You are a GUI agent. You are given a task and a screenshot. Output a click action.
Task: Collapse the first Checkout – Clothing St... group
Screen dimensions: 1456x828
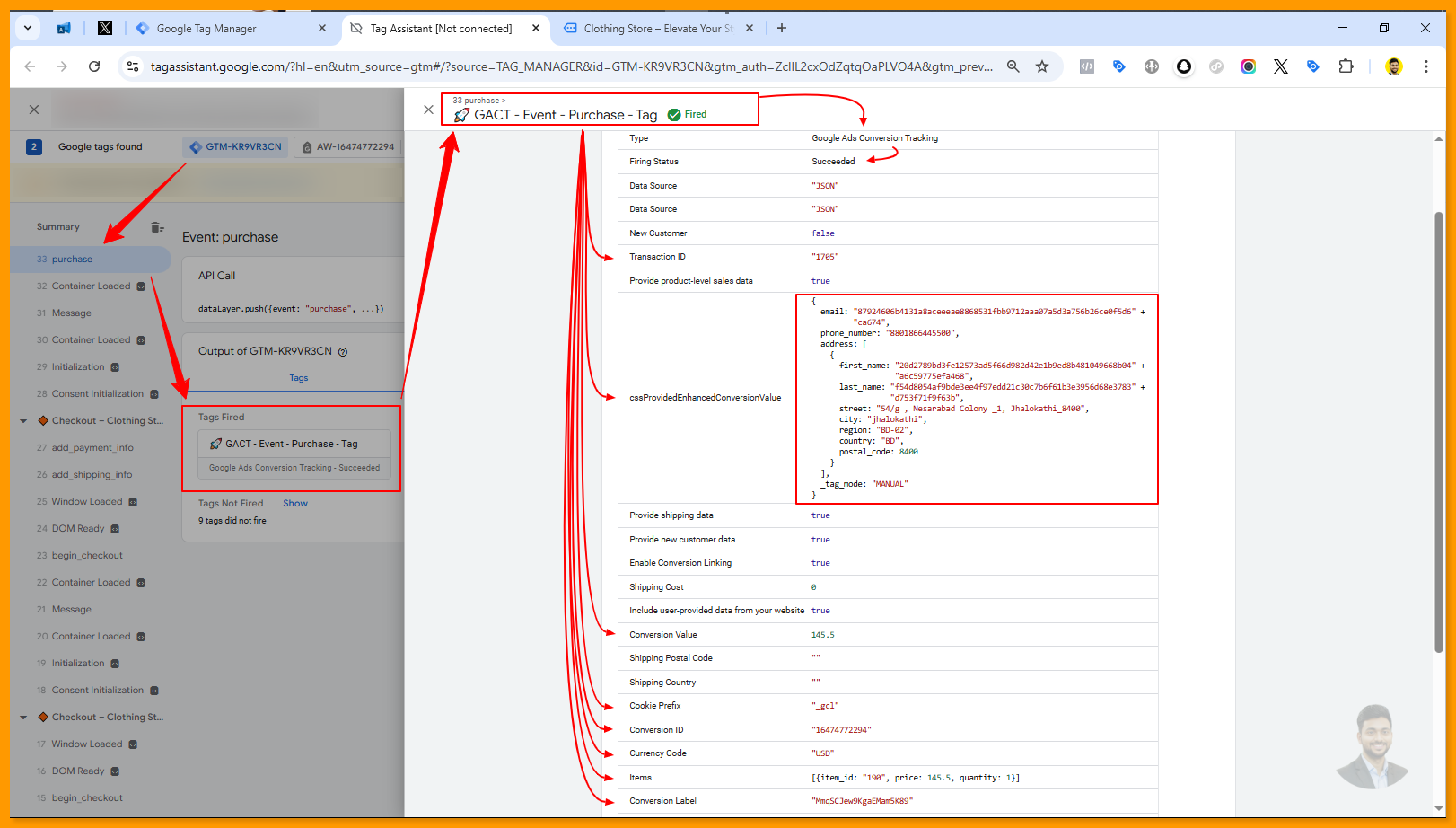click(x=23, y=421)
